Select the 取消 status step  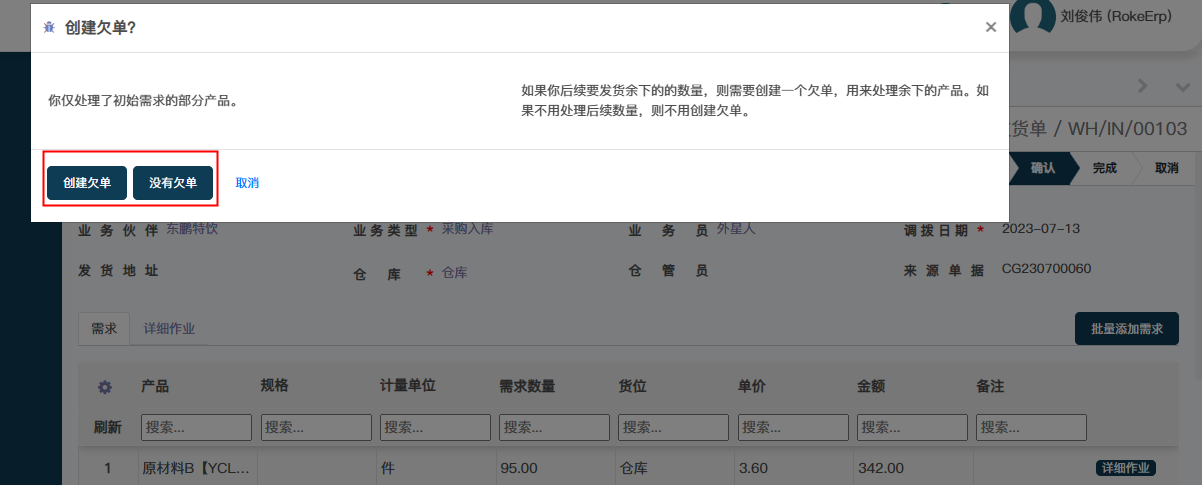click(1165, 168)
